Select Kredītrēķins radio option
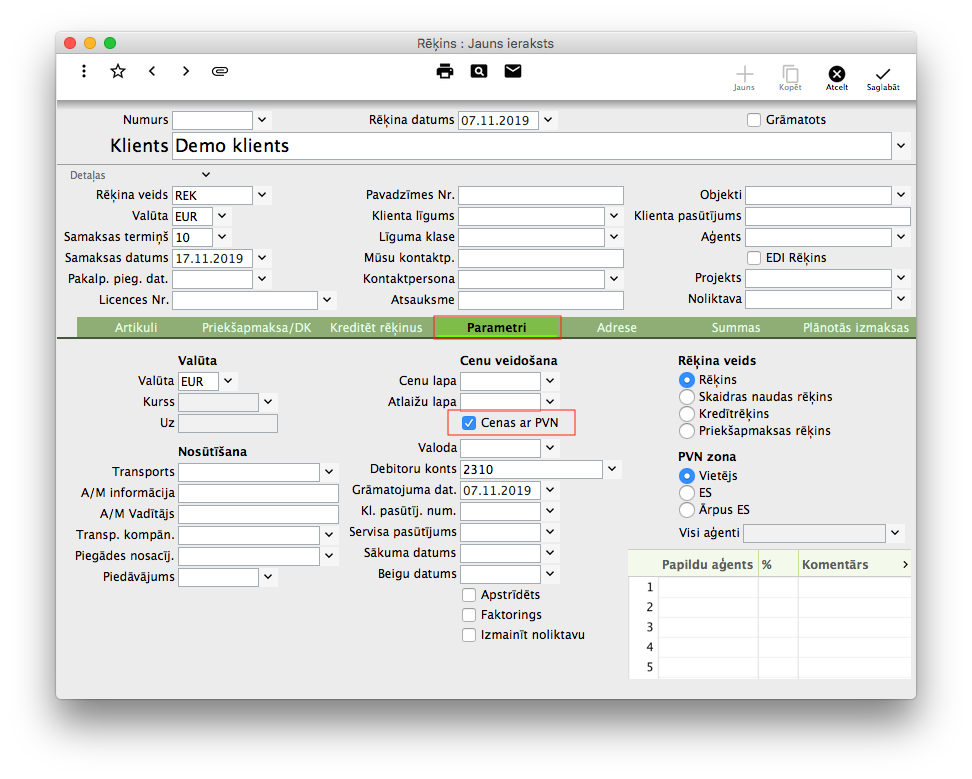 pos(687,413)
